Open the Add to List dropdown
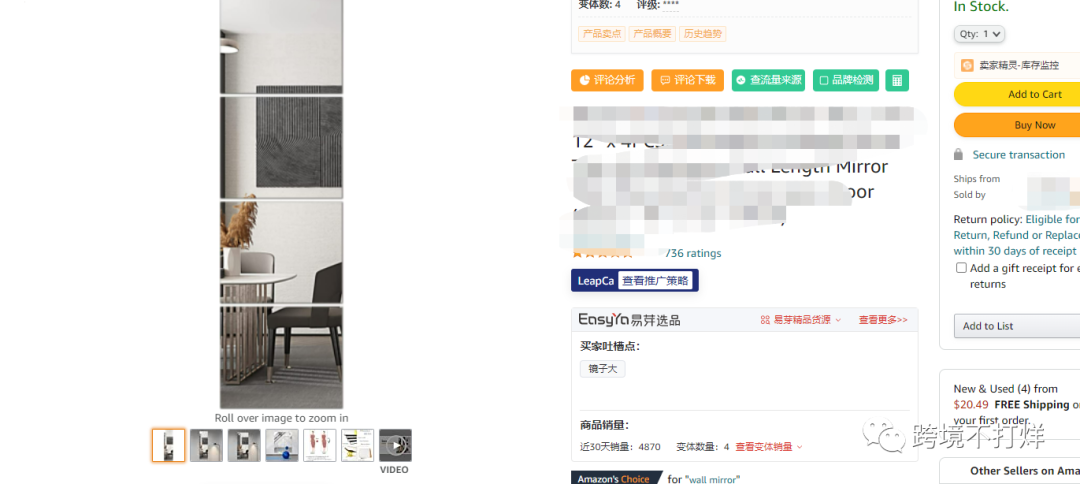The width and height of the screenshot is (1080, 484). coord(1017,326)
